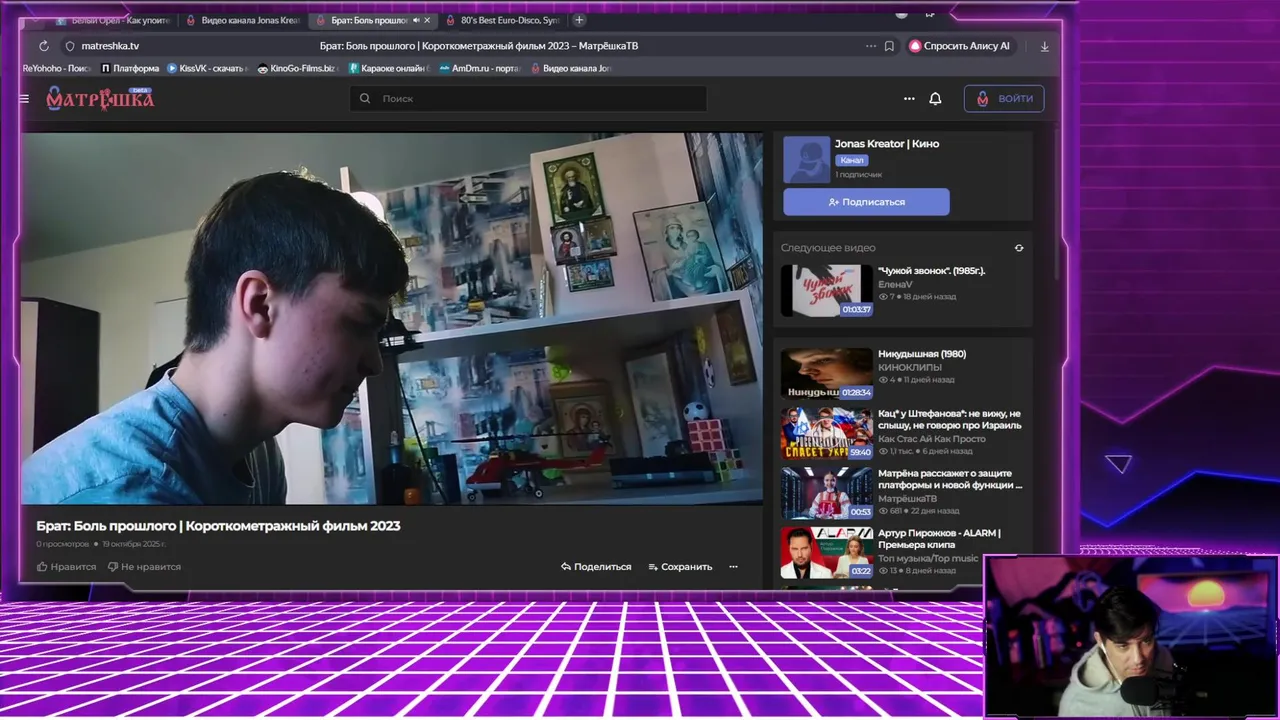Open the KissVK bookmark

pos(208,68)
